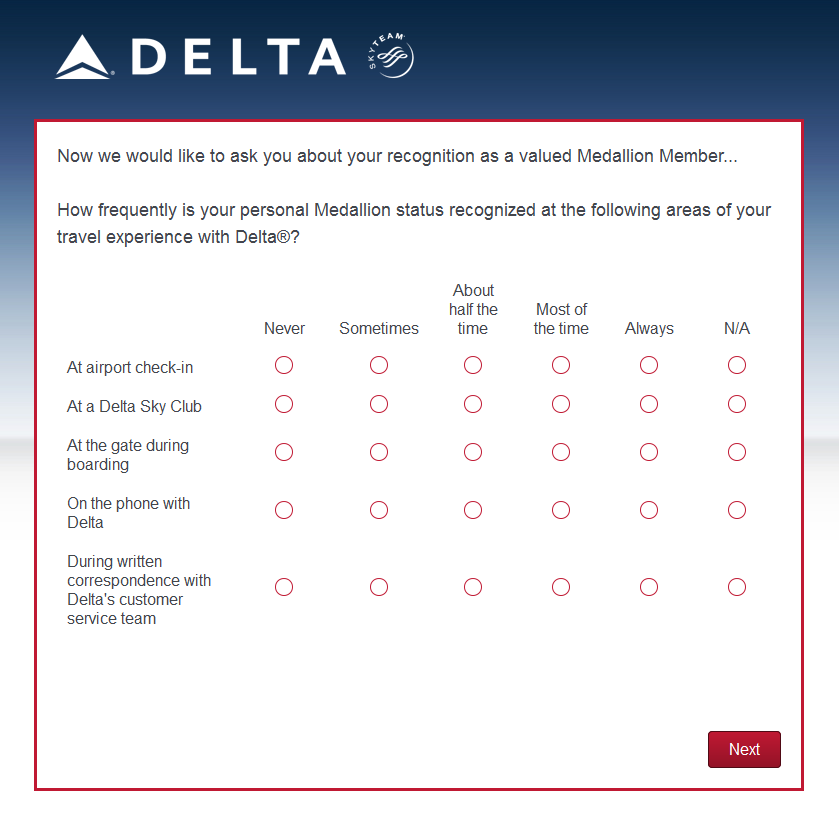Select Always for airport check-in
839x820 pixels.
[x=649, y=366]
